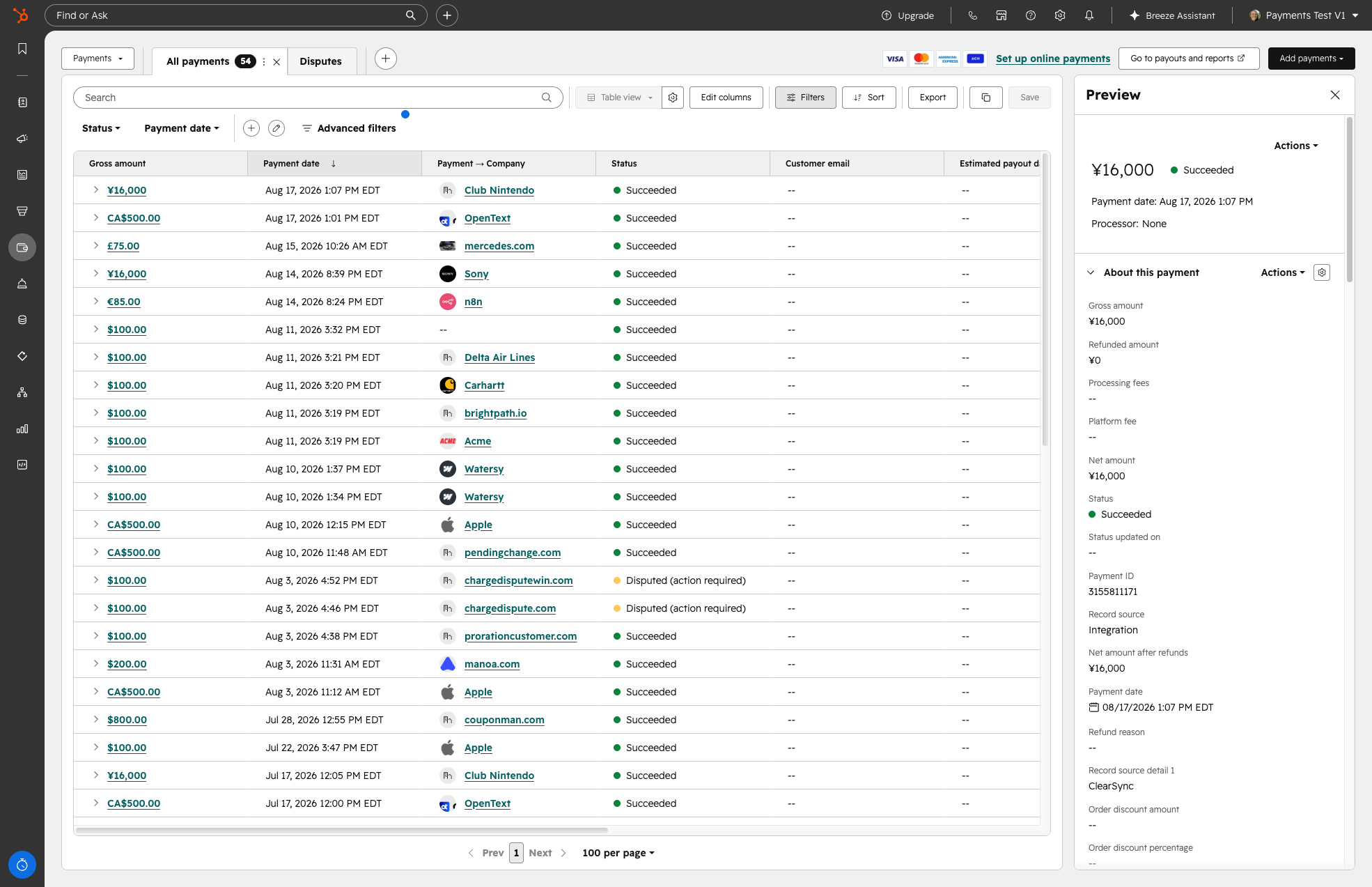The image size is (1372, 887).
Task: Open the Payments object dropdown
Action: coord(98,59)
